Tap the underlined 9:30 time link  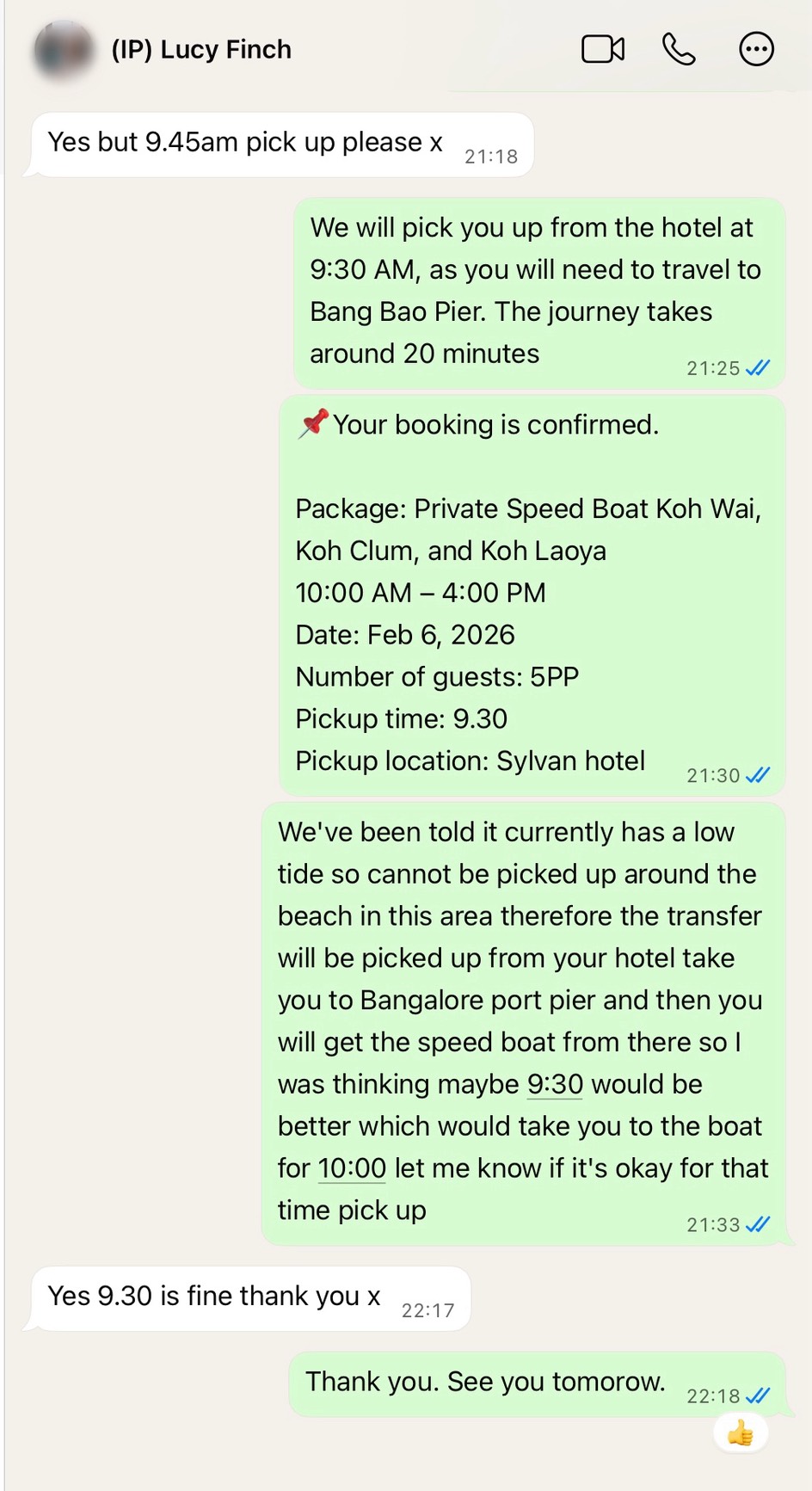(555, 1084)
